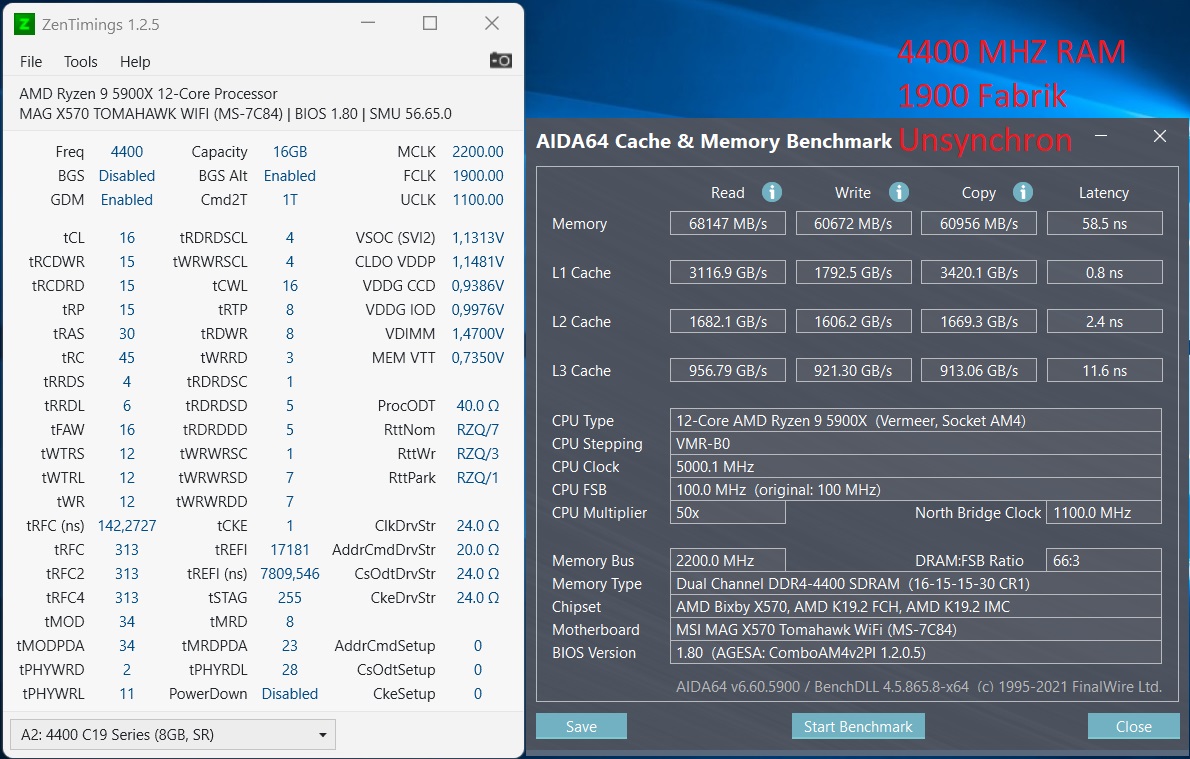Select the CPU Multiplier 50x field
Screen dimensions: 1190x759
tap(727, 512)
